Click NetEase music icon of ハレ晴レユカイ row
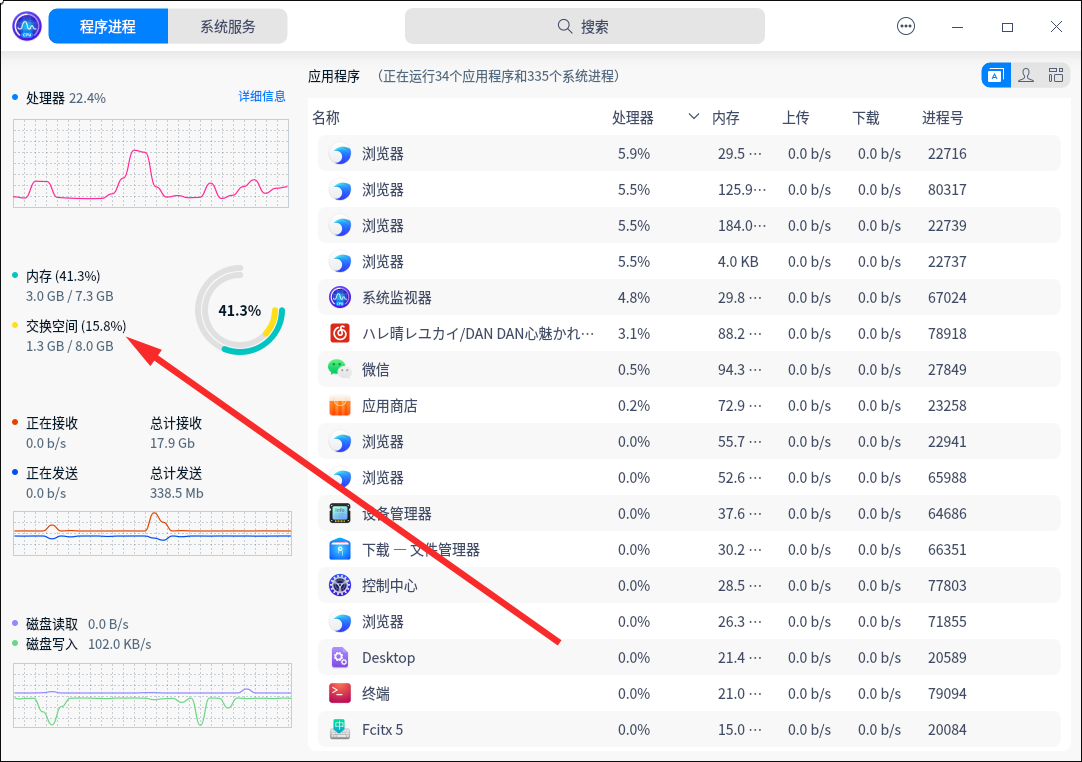Viewport: 1082px width, 762px height. (340, 333)
